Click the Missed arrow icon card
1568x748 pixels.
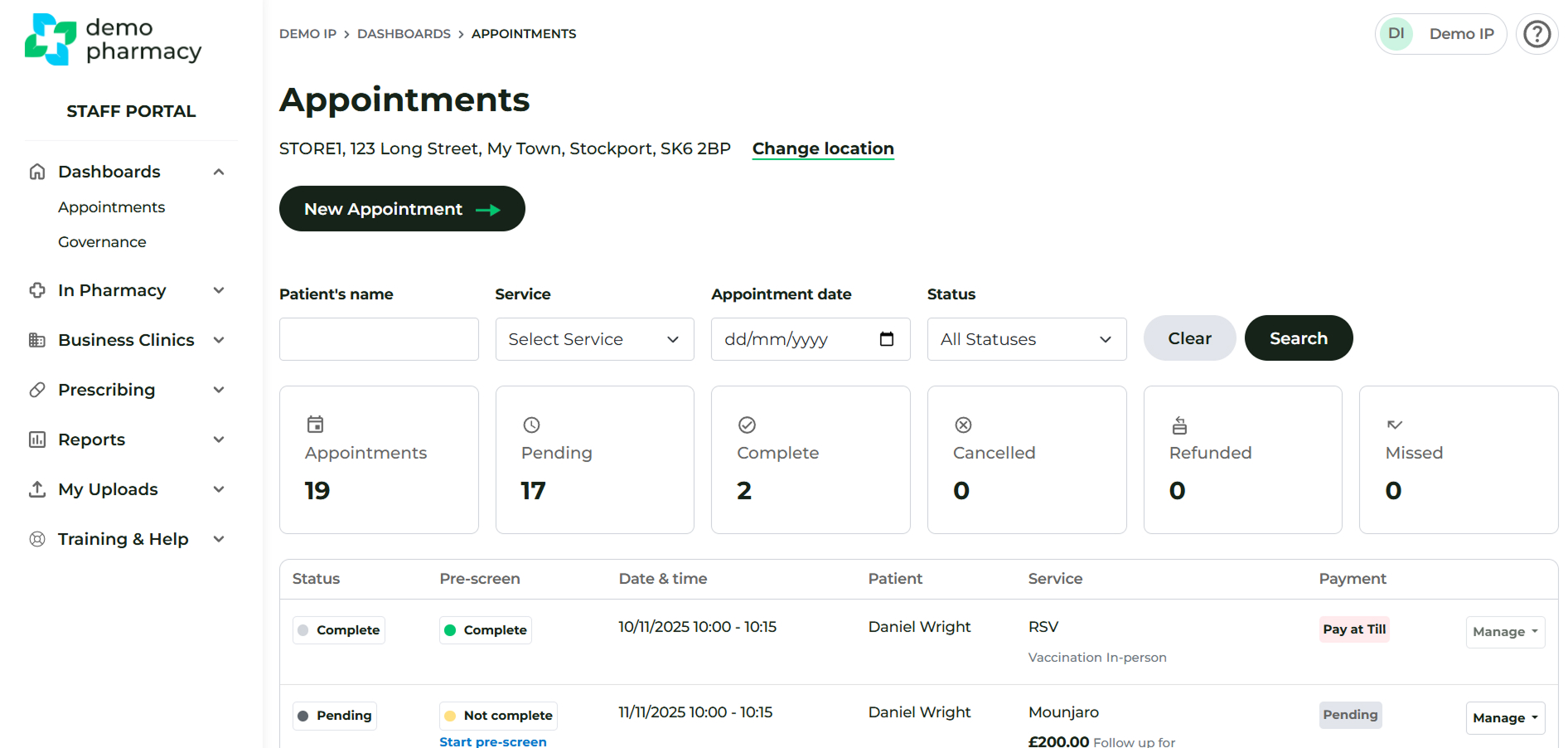click(x=1458, y=459)
